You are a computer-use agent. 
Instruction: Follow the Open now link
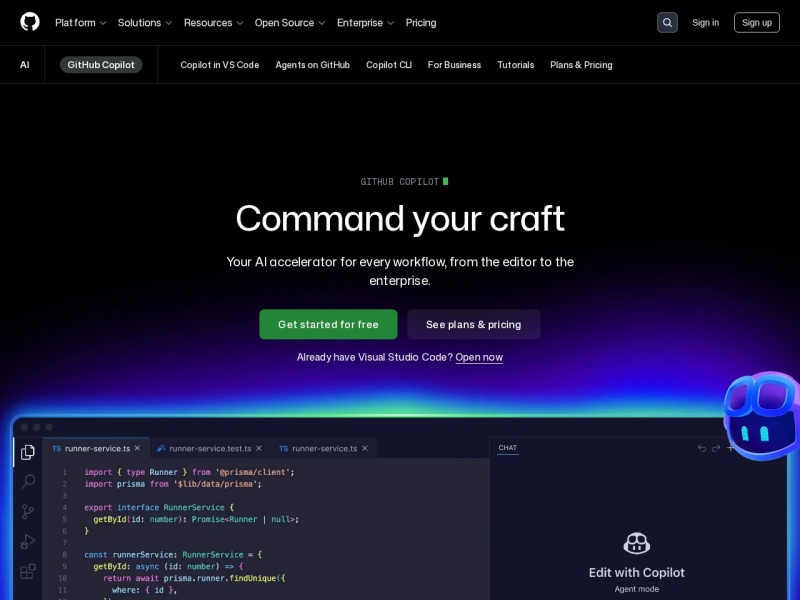[479, 357]
